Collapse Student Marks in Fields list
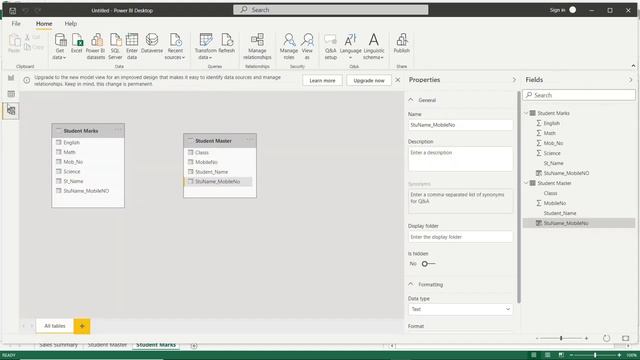Screen dimensions: 640x360 pyautogui.click(x=526, y=113)
